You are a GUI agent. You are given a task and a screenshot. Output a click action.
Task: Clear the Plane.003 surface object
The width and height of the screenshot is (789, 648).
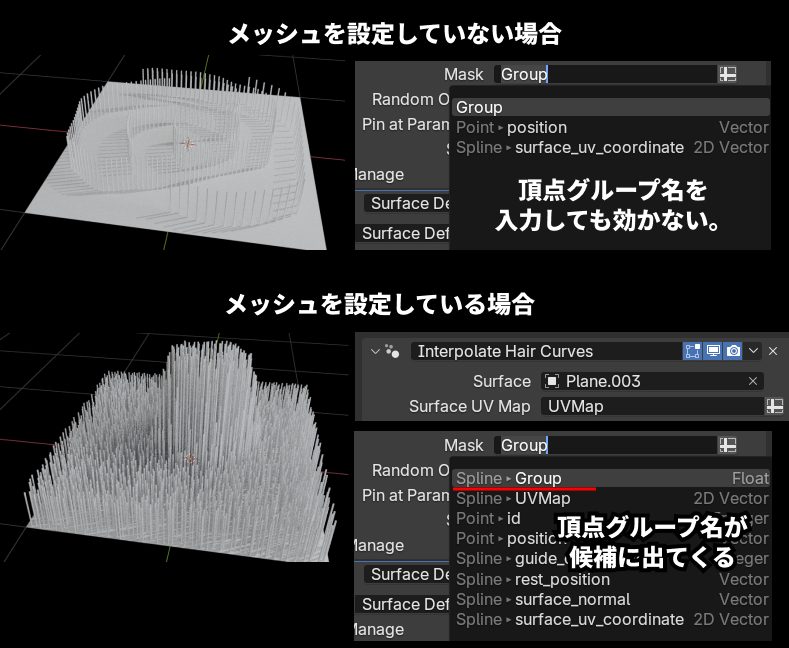pyautogui.click(x=753, y=381)
